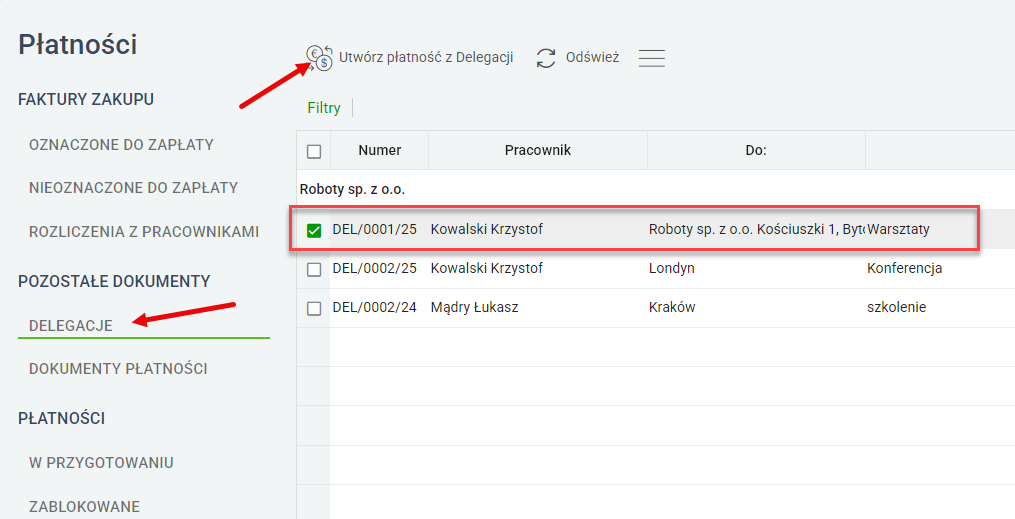Image resolution: width=1015 pixels, height=519 pixels.
Task: Select the Delegacje menu item
Action: click(71, 326)
